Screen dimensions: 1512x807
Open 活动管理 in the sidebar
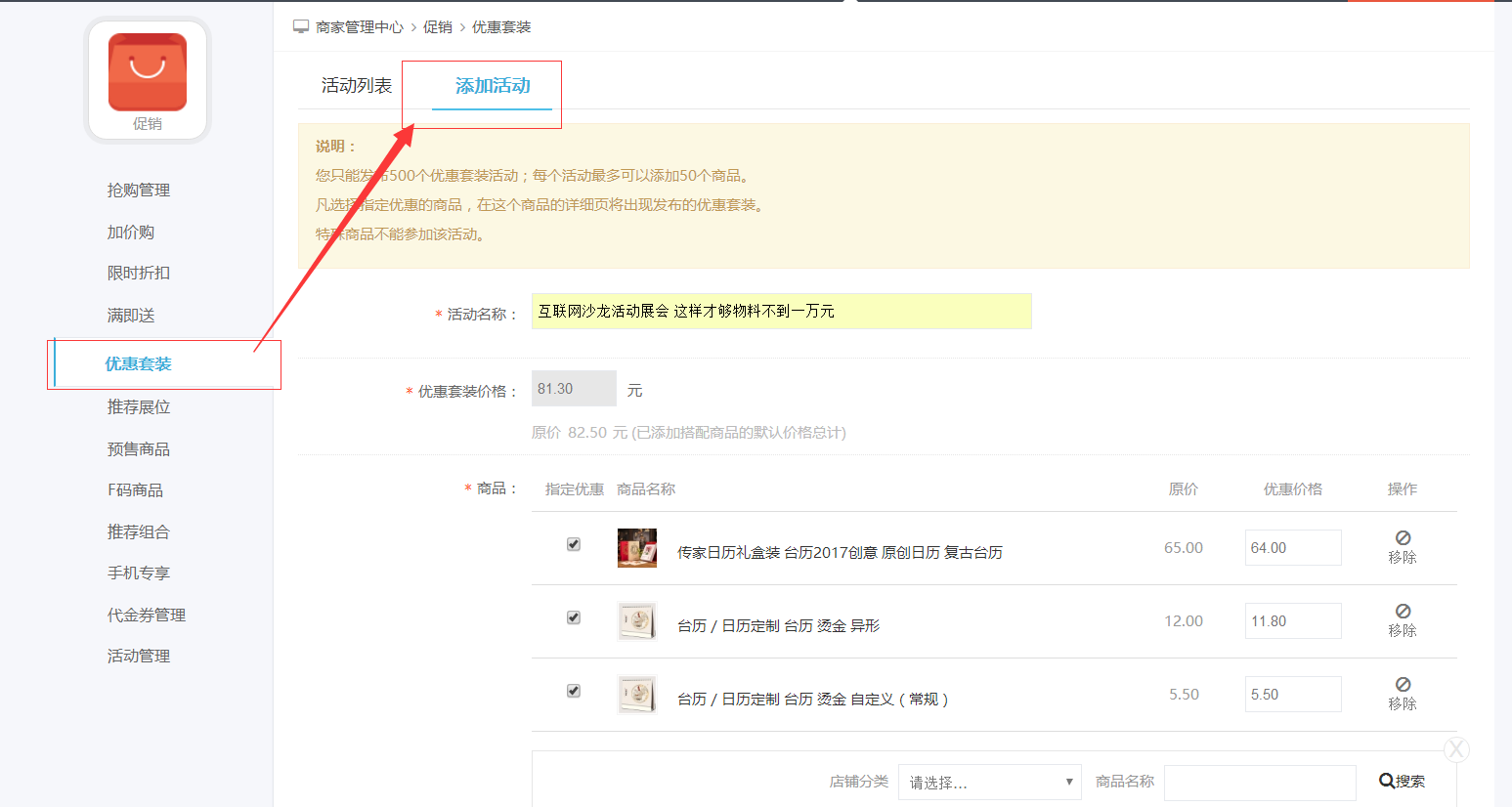click(x=139, y=657)
